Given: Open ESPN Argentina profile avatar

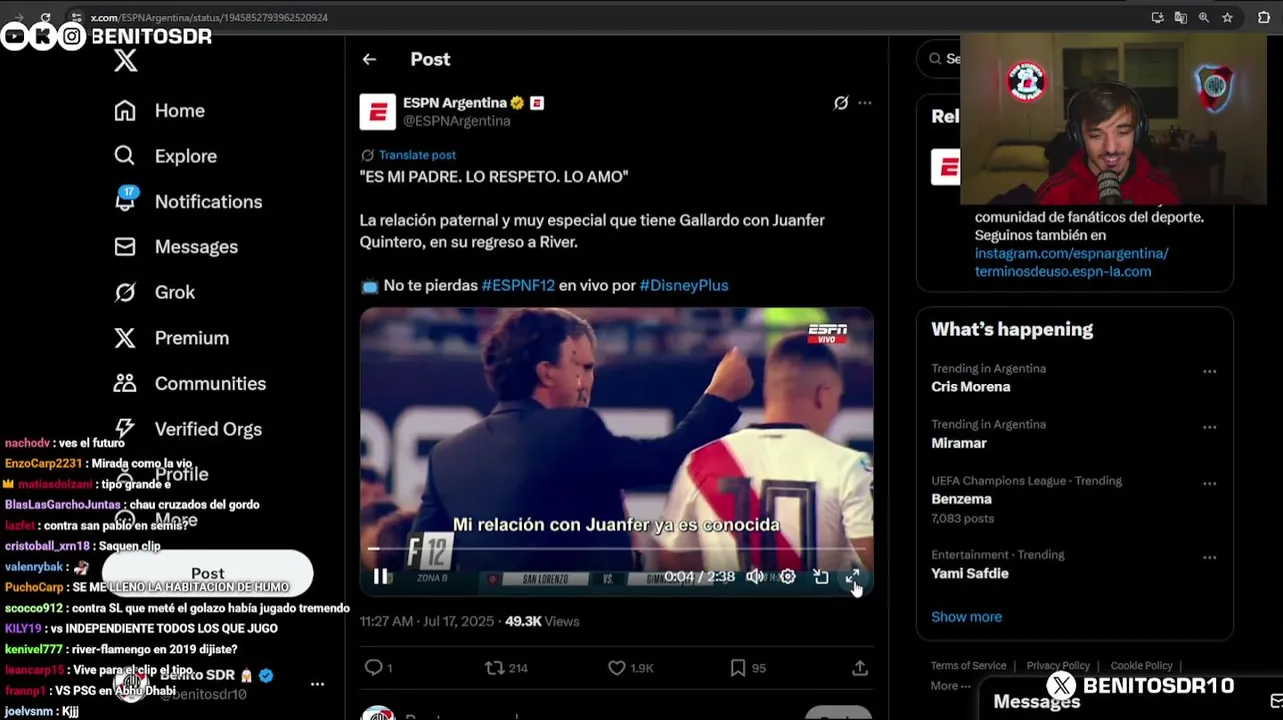Looking at the screenshot, I should pyautogui.click(x=378, y=112).
